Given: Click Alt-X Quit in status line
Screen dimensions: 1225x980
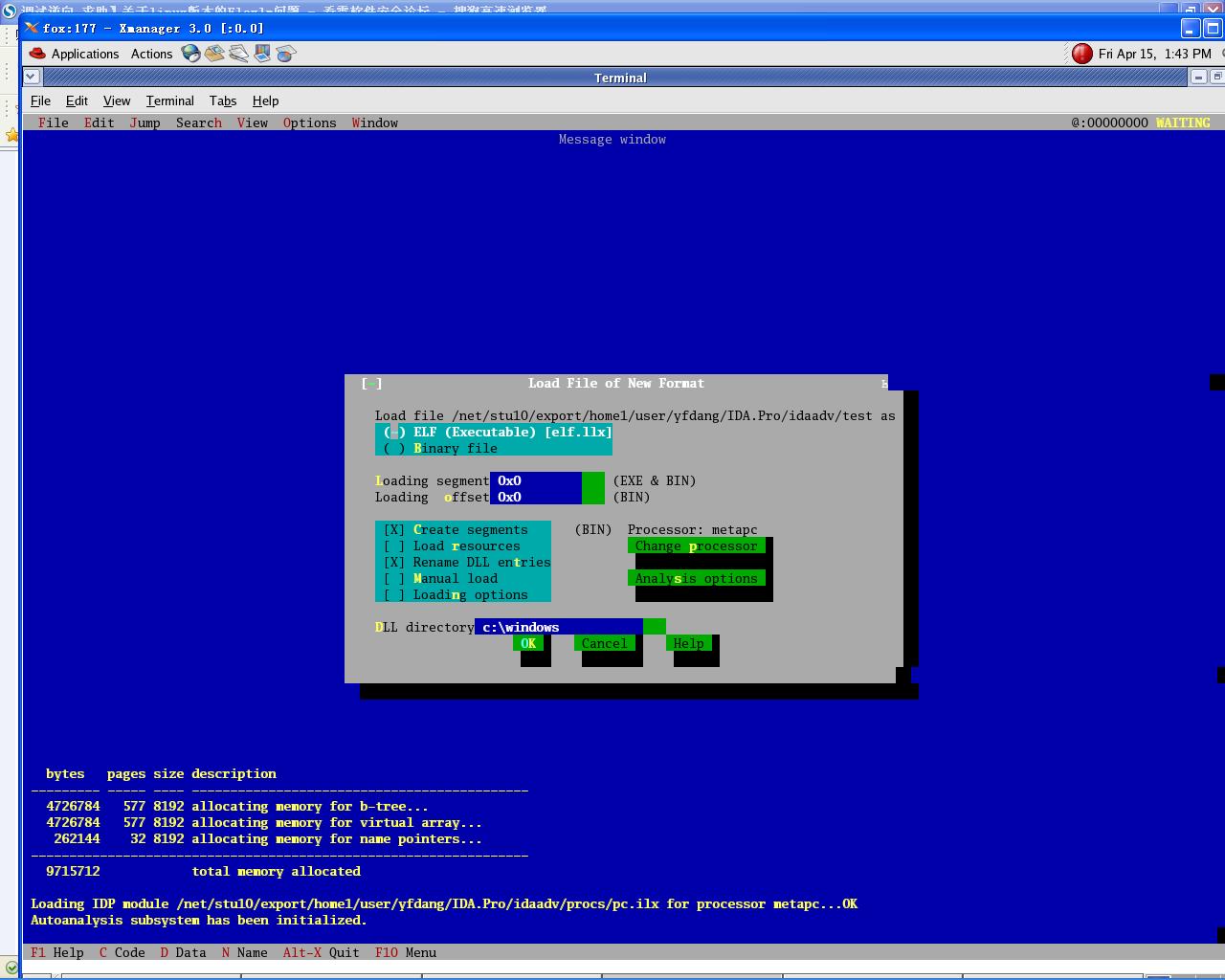Looking at the screenshot, I should tap(322, 952).
